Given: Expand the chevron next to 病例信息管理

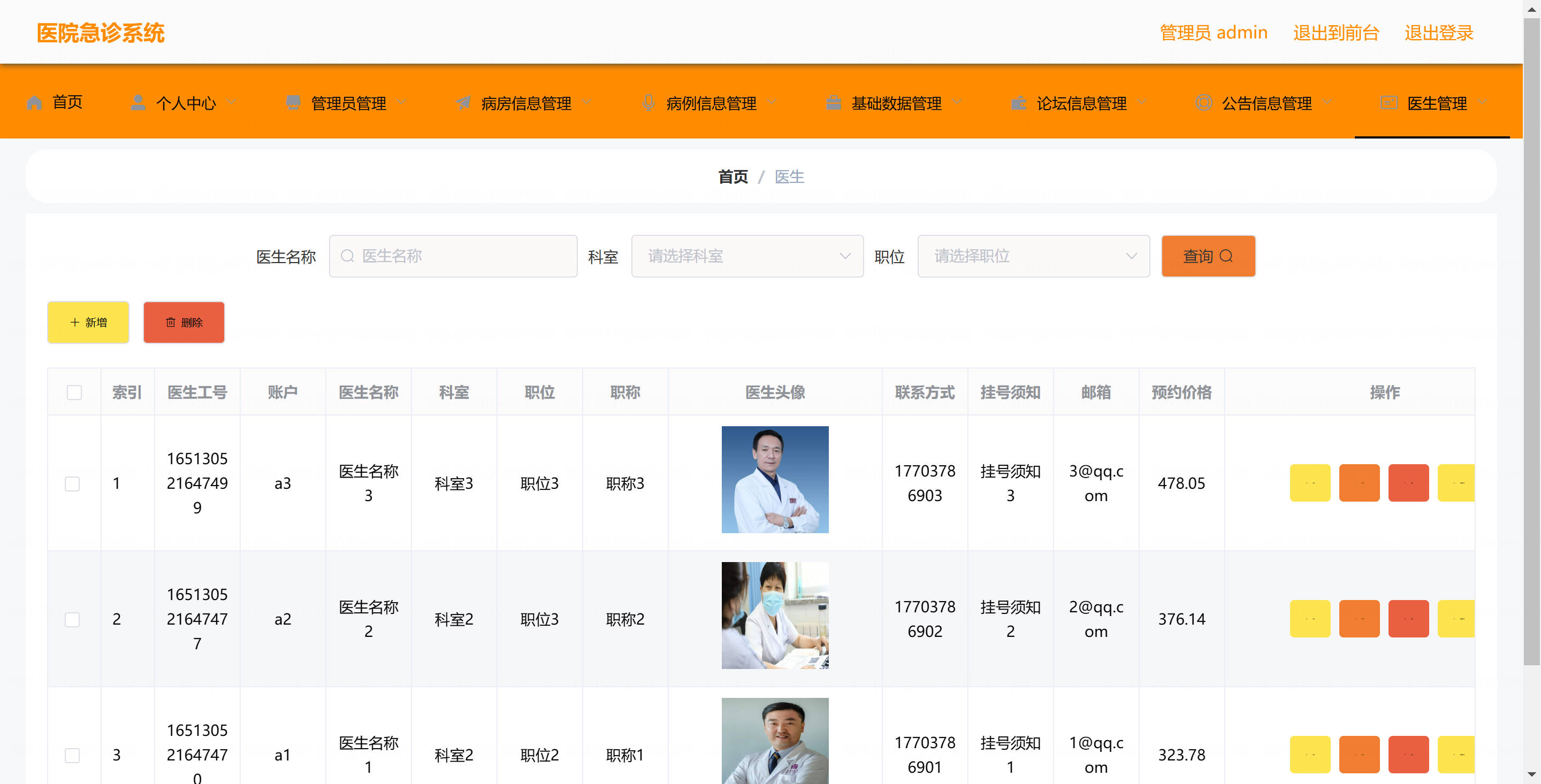Looking at the screenshot, I should [772, 102].
